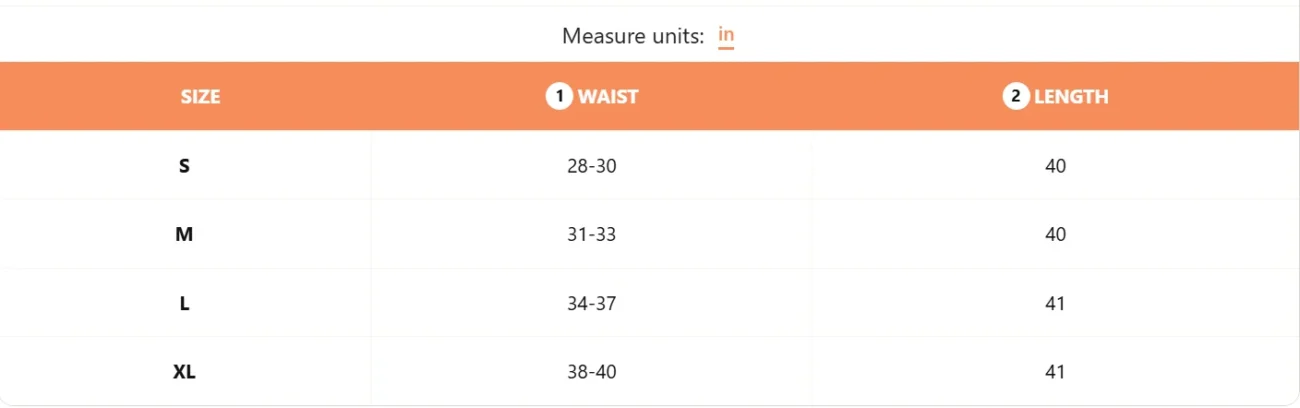Click the length value 40 for size M
Viewport: 1300px width, 408px height.
[1055, 235]
